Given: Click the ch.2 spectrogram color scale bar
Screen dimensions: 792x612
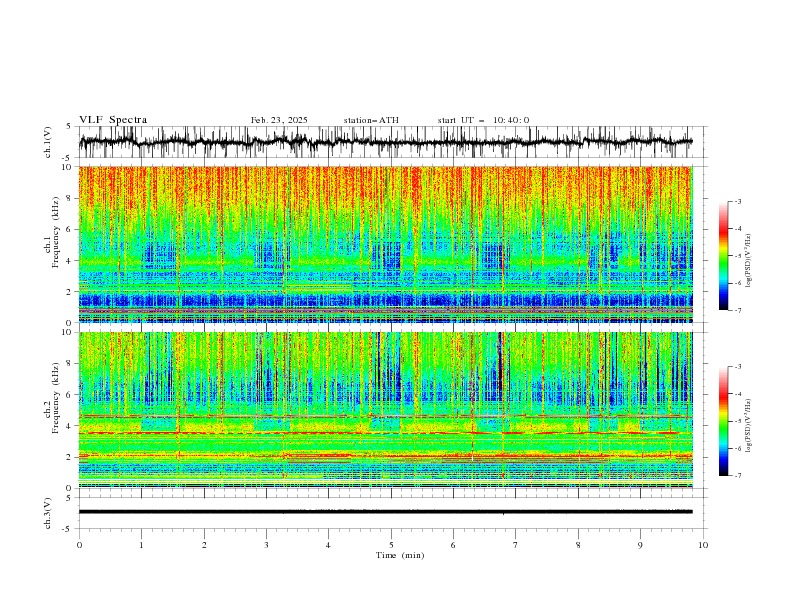Looking at the screenshot, I should tap(723, 421).
